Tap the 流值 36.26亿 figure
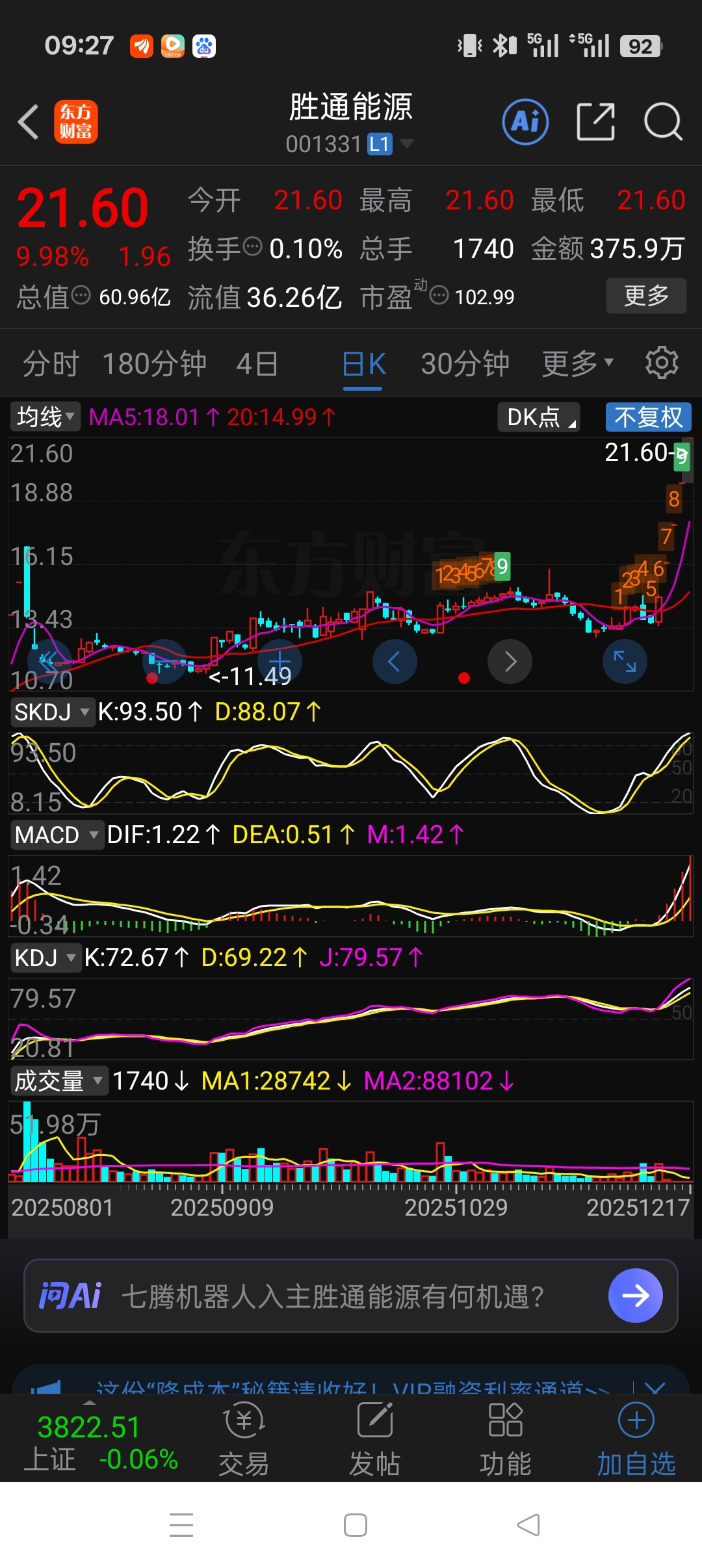 265,297
